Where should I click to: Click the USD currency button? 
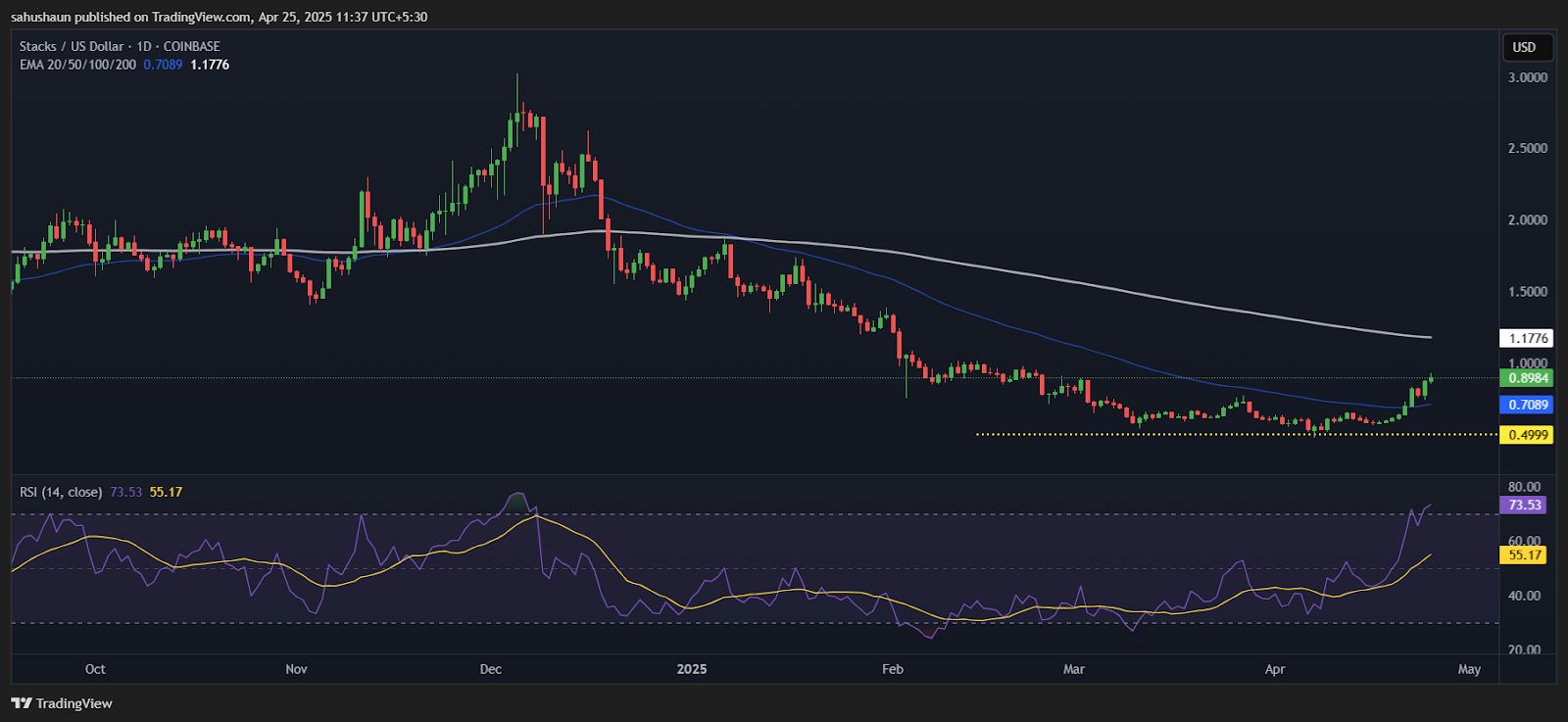pos(1527,47)
